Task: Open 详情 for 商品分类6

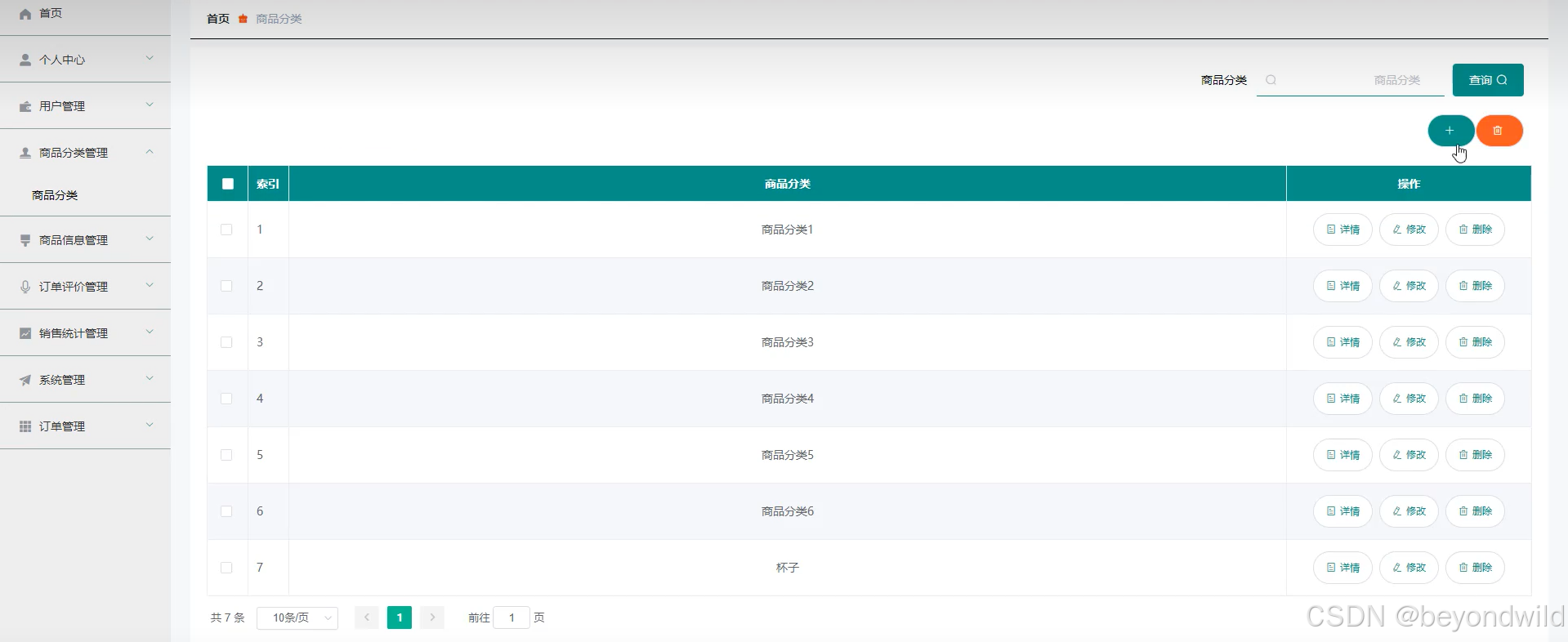Action: click(1342, 511)
